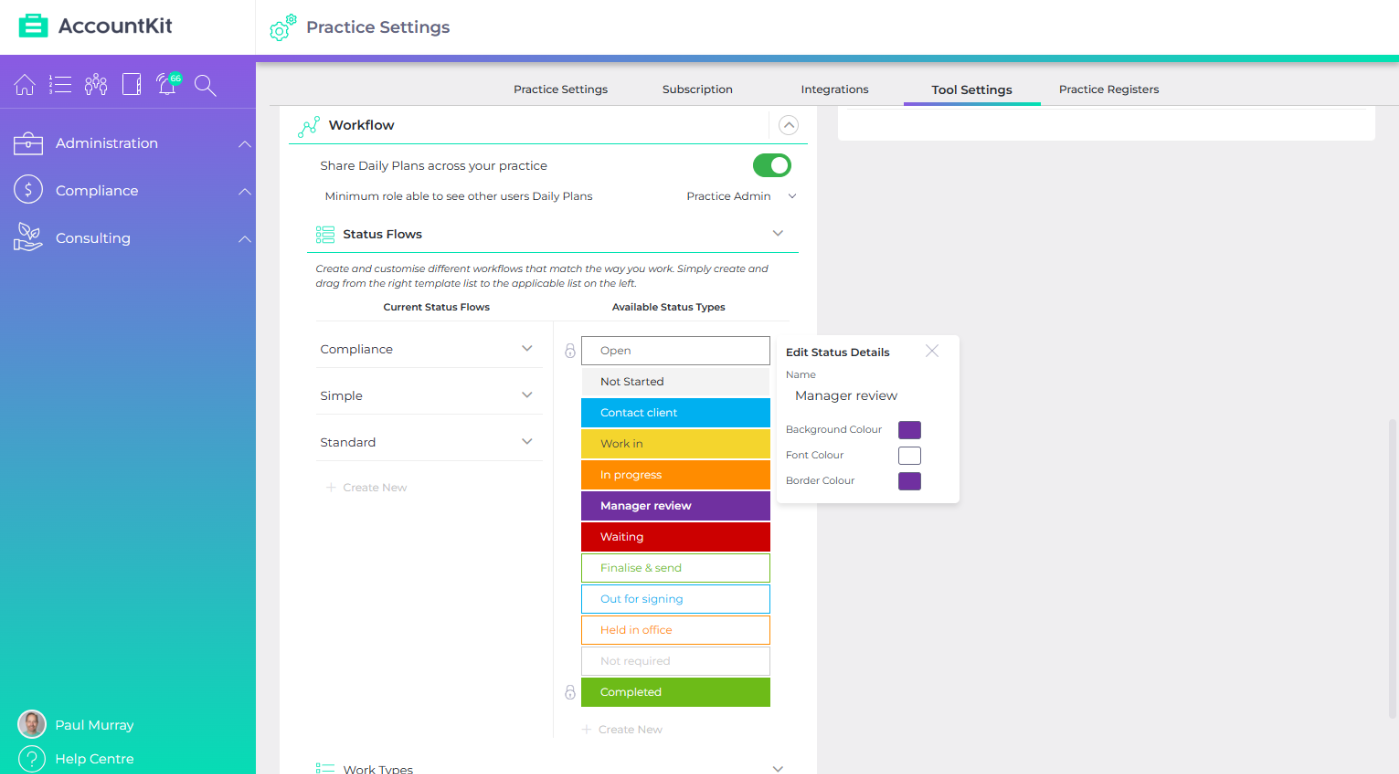Image resolution: width=1399 pixels, height=774 pixels.
Task: Collapse the Status Flows section chevron
Action: [x=778, y=233]
